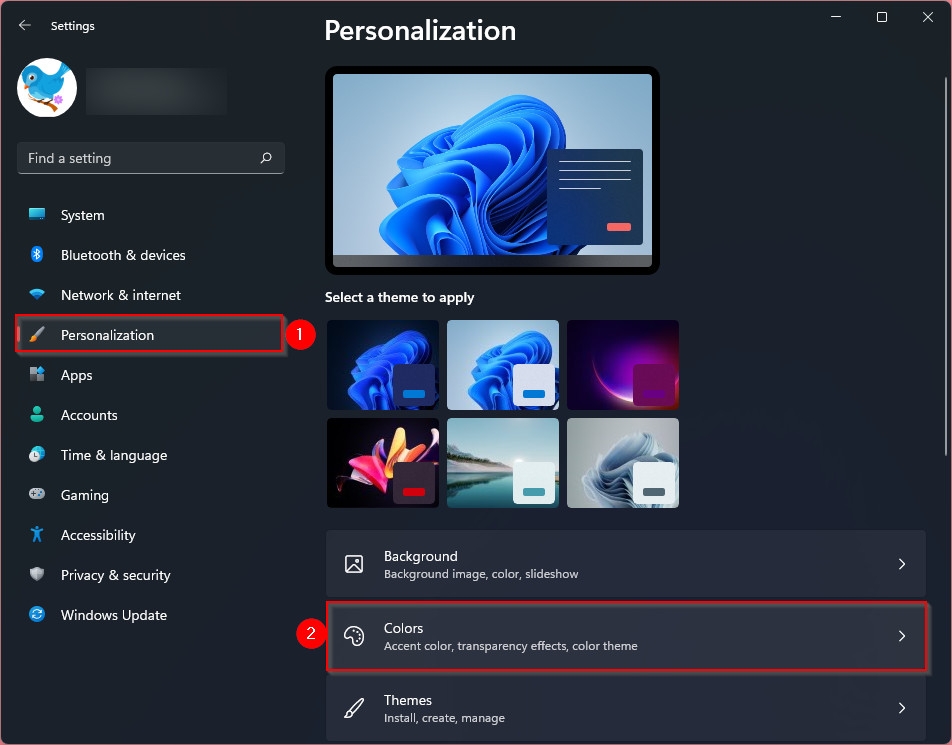This screenshot has height=745, width=952.
Task: Apply the dark blue bloom theme
Action: coord(382,365)
